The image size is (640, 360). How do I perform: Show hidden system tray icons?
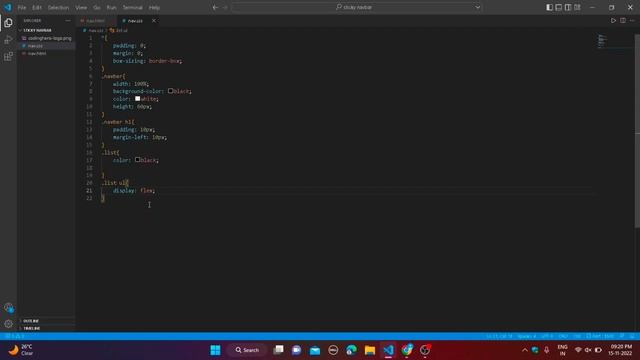click(524, 350)
